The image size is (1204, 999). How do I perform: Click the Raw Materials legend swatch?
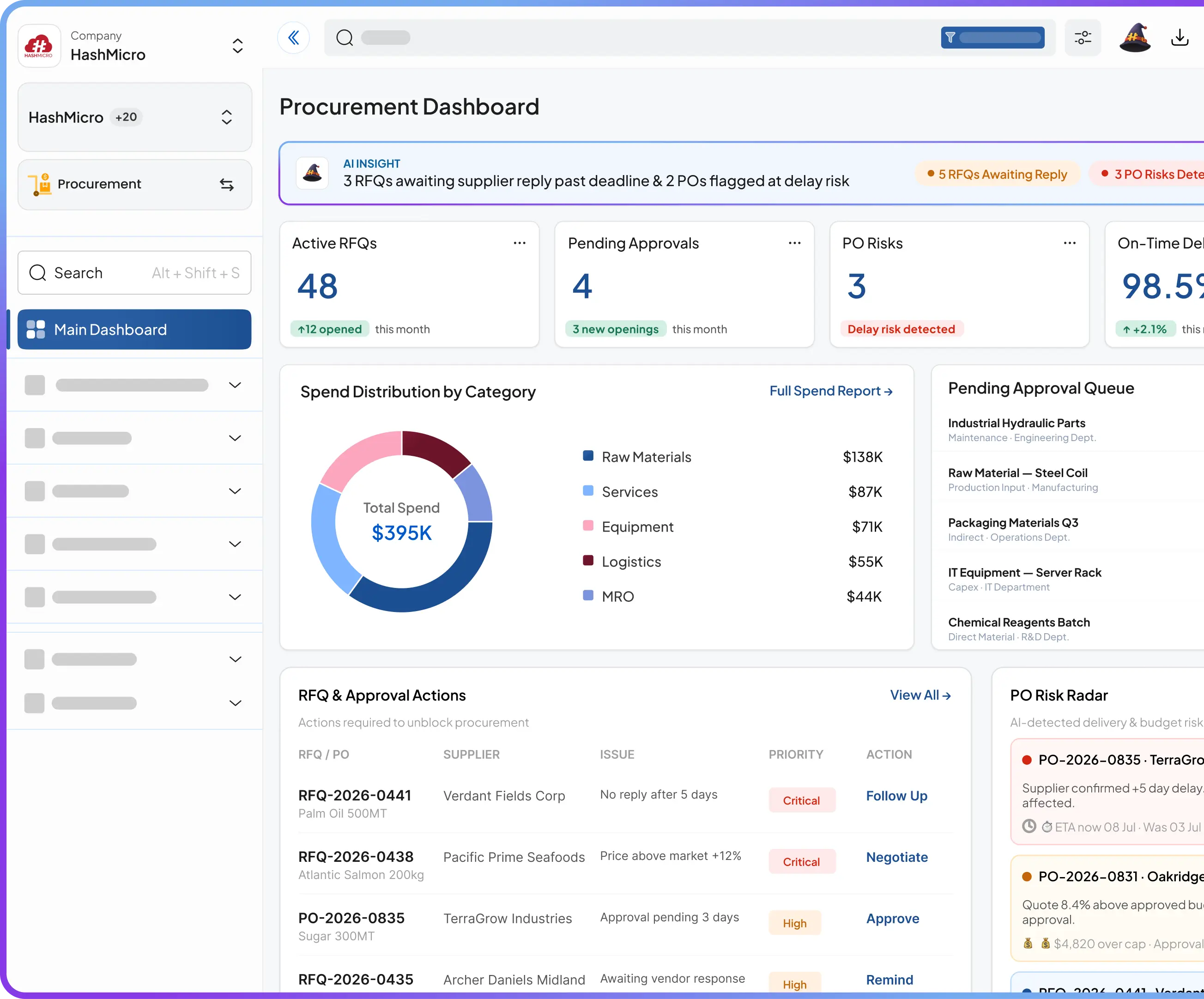[x=587, y=456]
